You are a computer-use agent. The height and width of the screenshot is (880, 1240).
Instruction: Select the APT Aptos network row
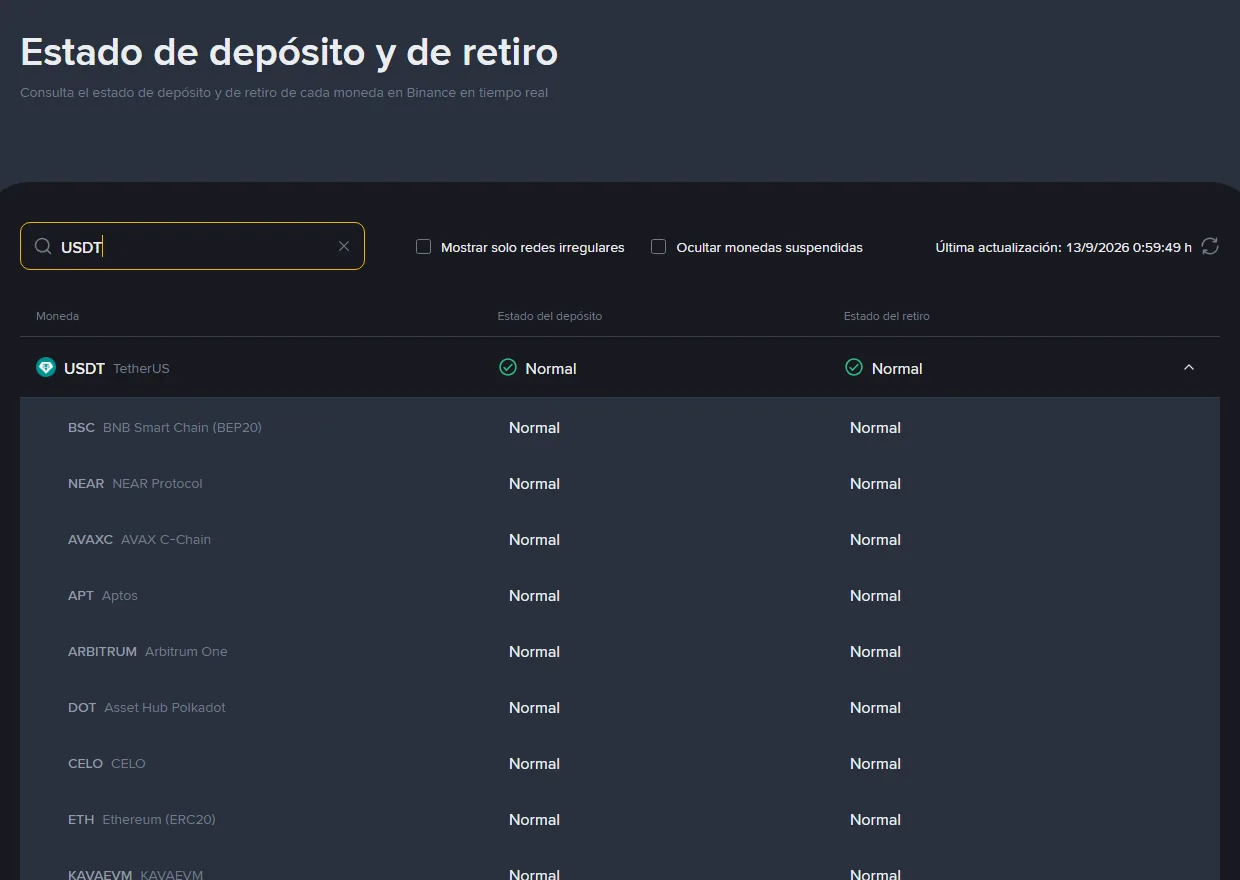pos(620,595)
